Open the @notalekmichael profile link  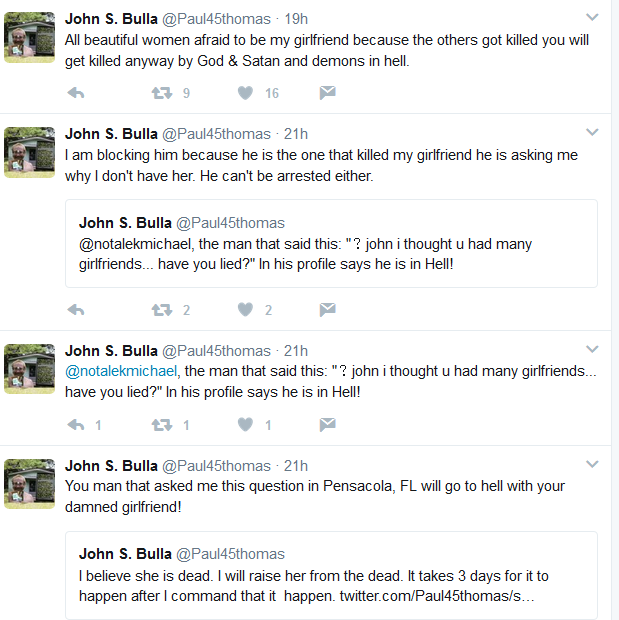pyautogui.click(x=121, y=371)
